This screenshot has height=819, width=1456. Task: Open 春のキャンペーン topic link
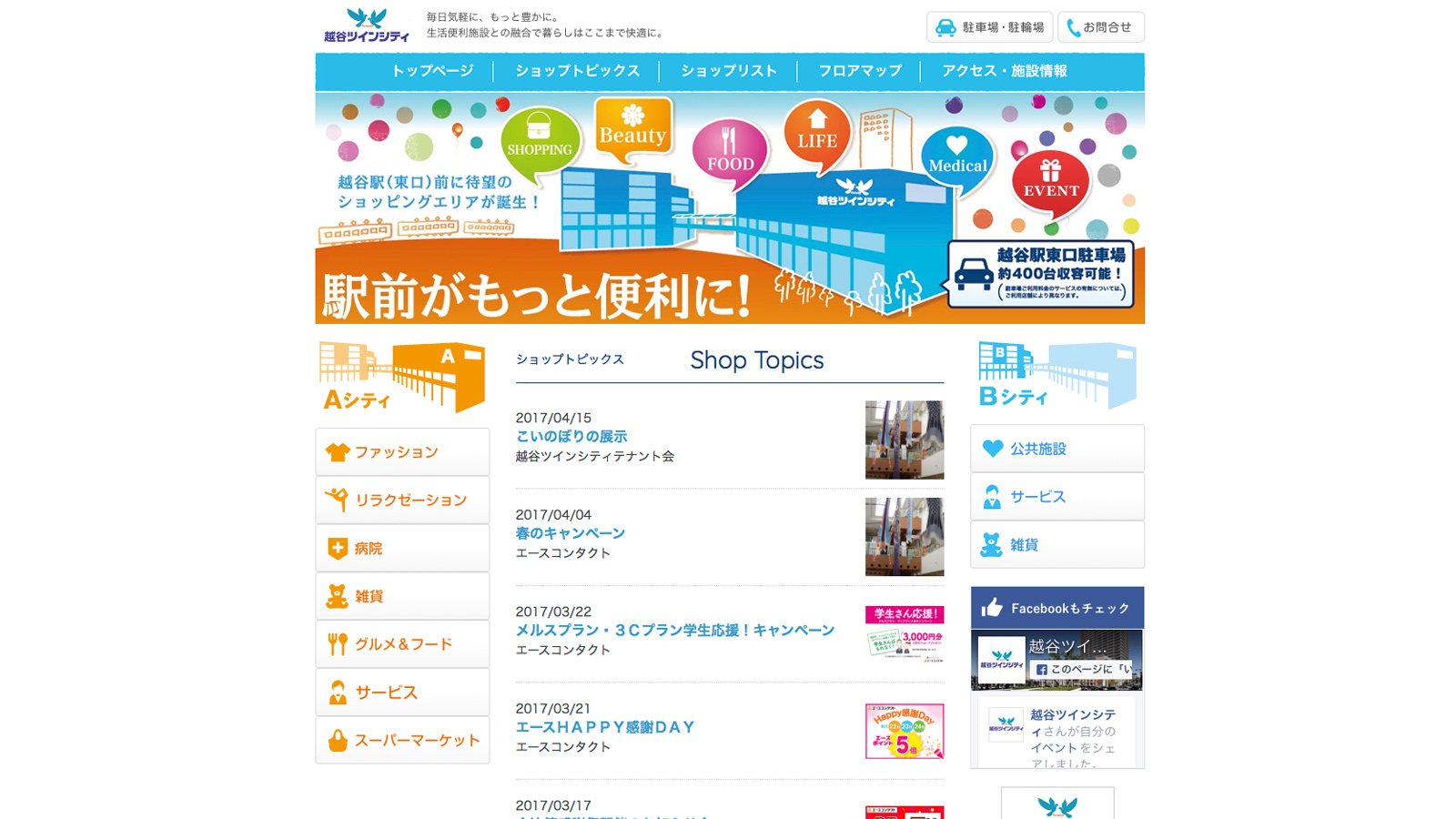coord(571,533)
